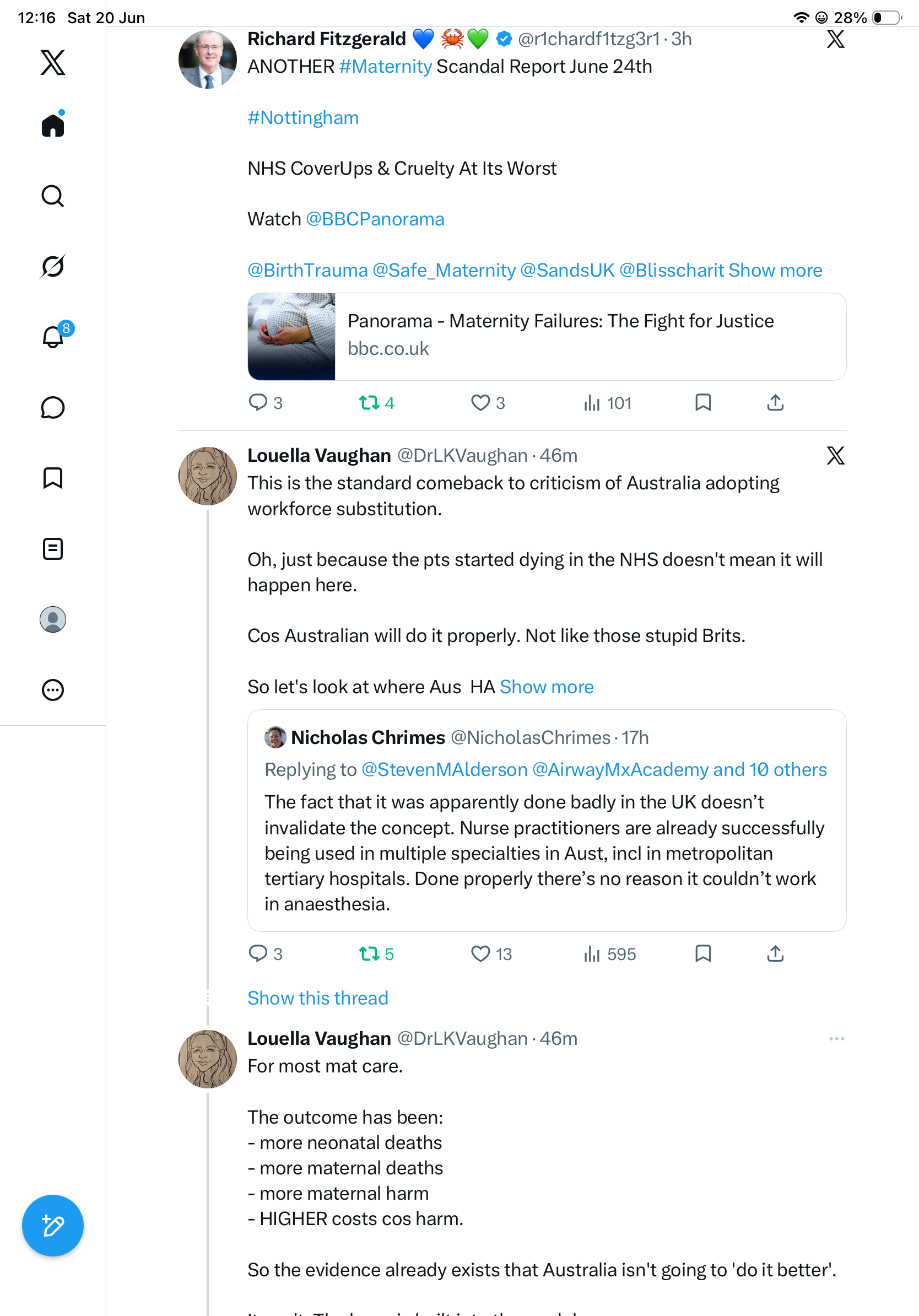This screenshot has width=919, height=1316.
Task: Open Grok icon in sidebar
Action: 53,266
